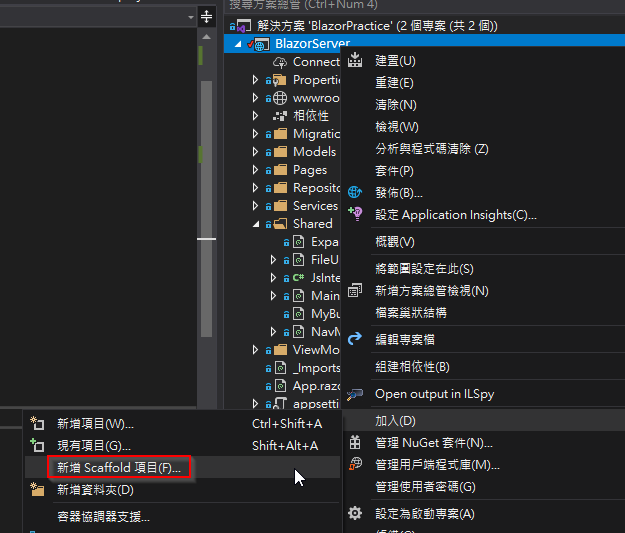Click the C# file icon for JsInte
The height and width of the screenshot is (533, 625).
click(x=299, y=277)
